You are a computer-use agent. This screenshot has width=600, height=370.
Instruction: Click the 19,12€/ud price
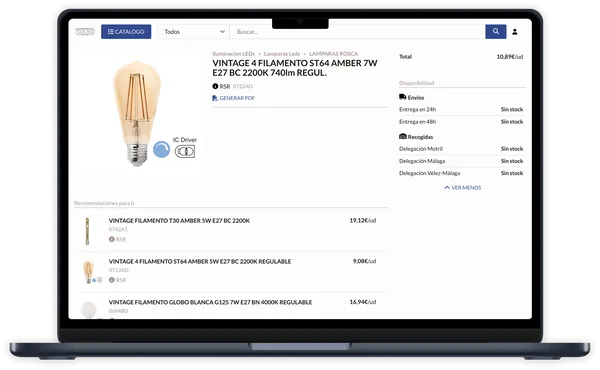(363, 220)
